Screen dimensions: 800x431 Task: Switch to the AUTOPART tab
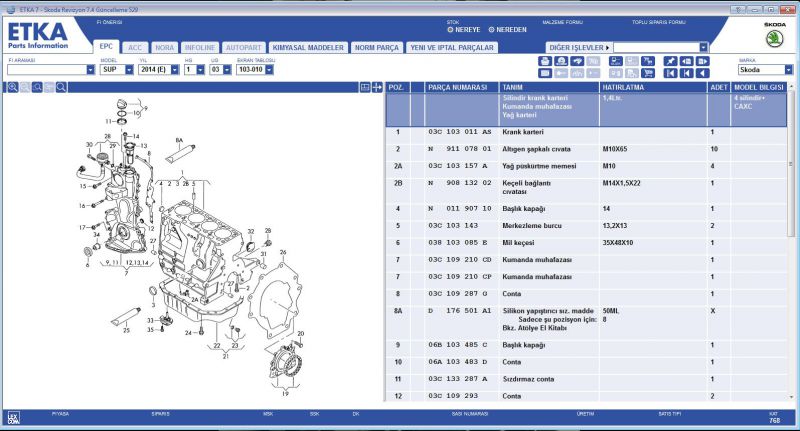click(243, 47)
